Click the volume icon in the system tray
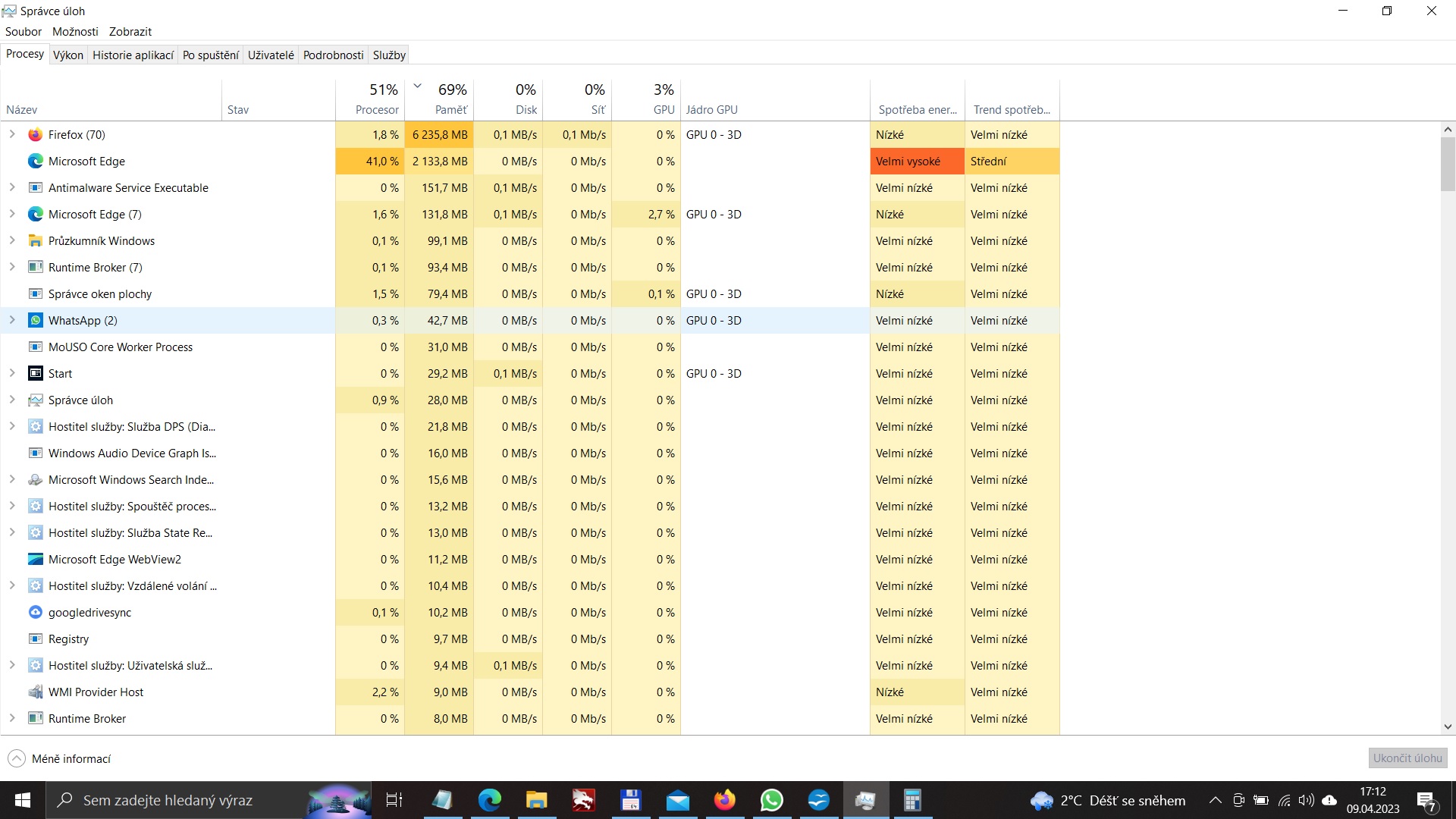 click(1306, 800)
